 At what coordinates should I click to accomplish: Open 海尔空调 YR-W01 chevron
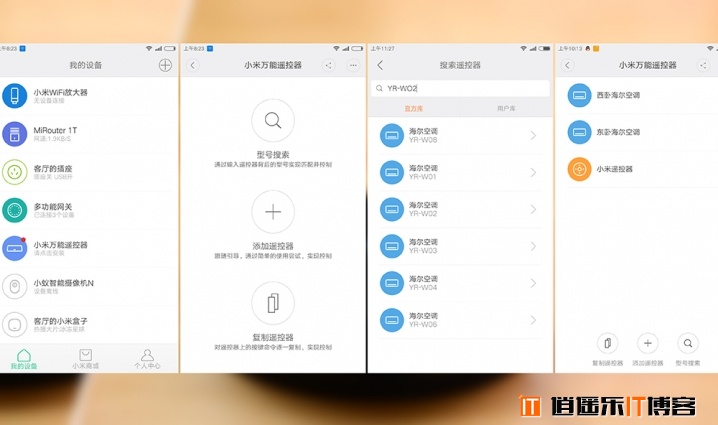click(x=533, y=172)
